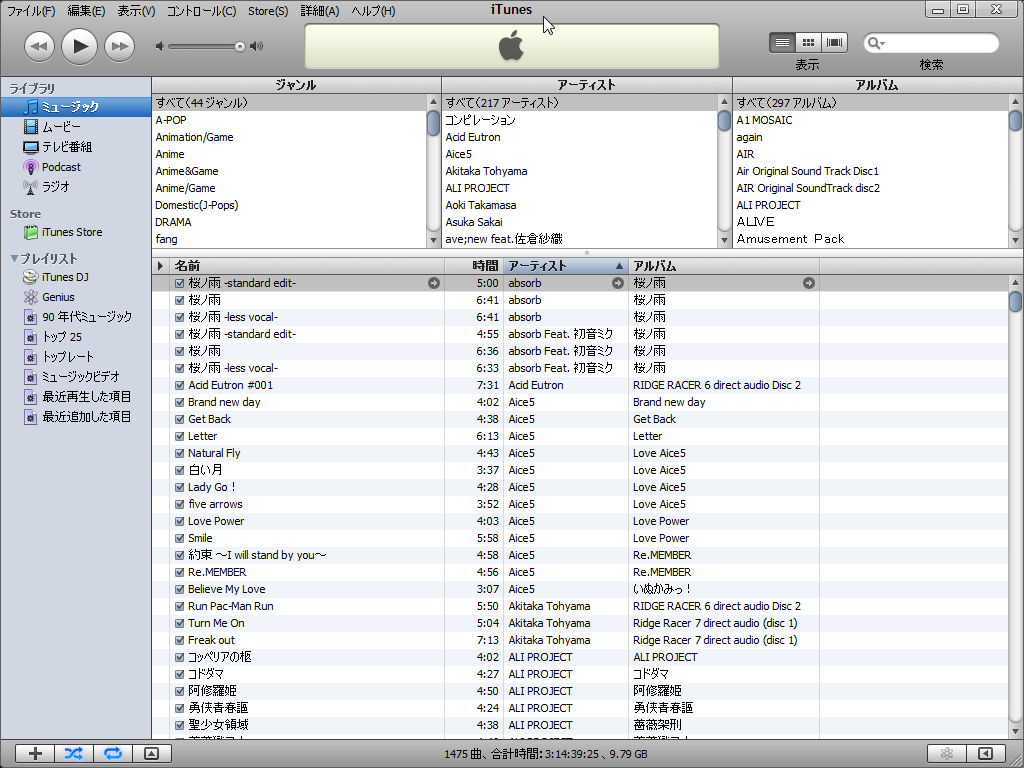Open the コントロール(C) menu
Viewport: 1024px width, 768px height.
point(201,11)
